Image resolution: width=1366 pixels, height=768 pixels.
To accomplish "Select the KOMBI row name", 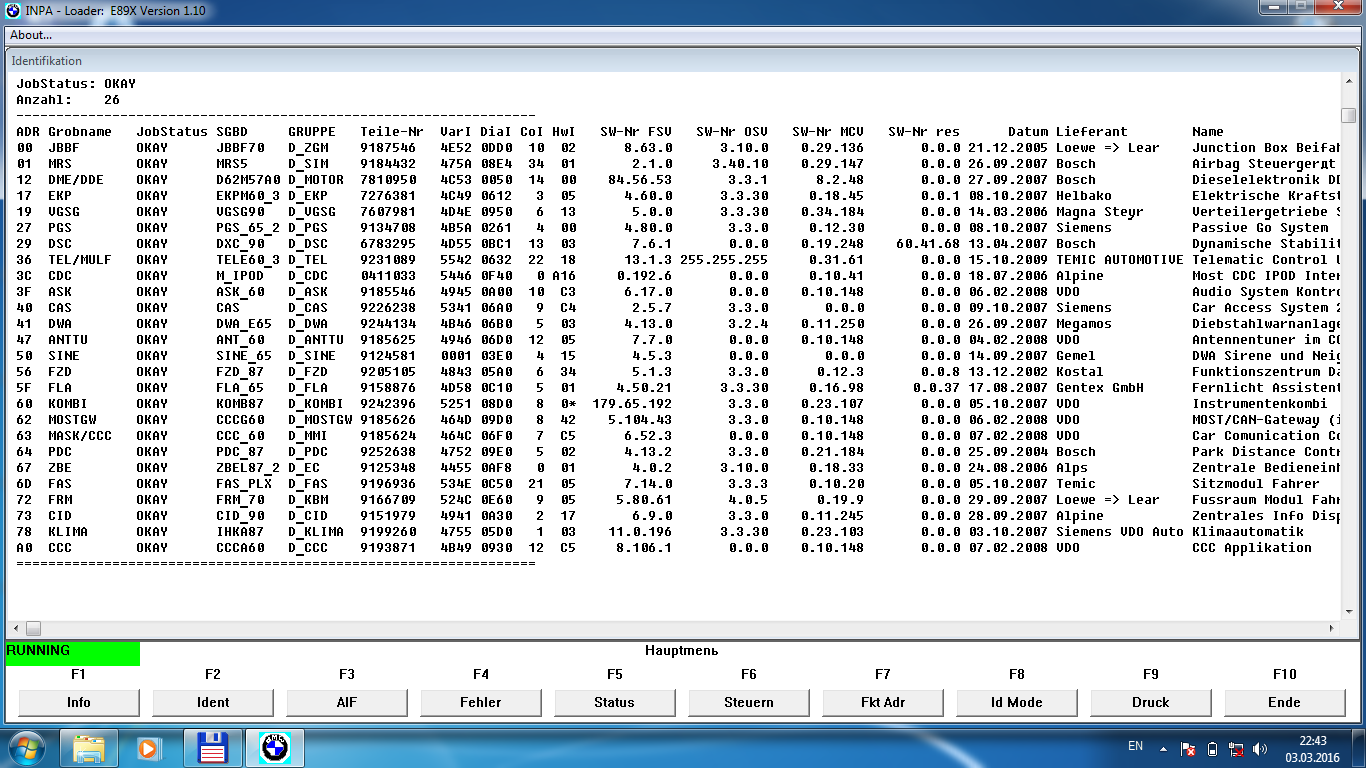I will pyautogui.click(x=68, y=404).
